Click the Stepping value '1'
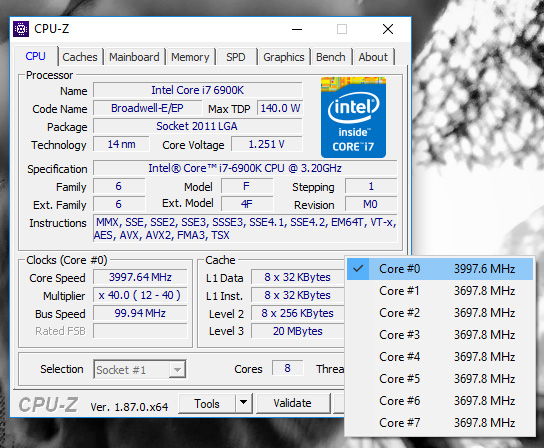 click(x=371, y=186)
